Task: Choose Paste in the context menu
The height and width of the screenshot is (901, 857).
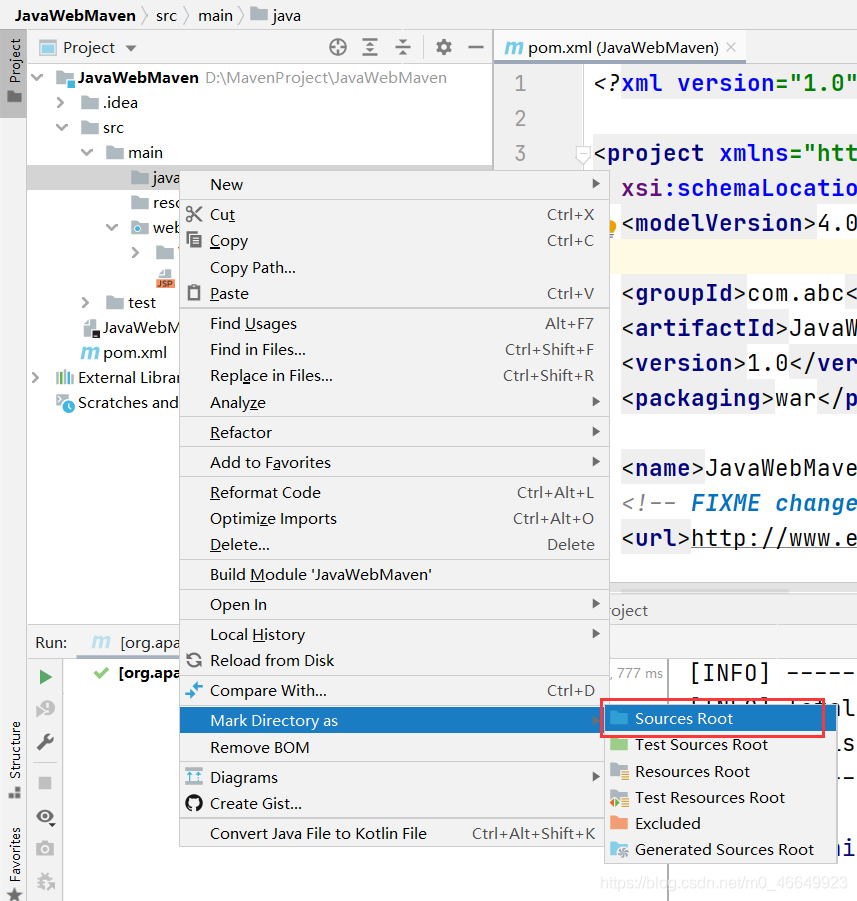Action: 394,294
